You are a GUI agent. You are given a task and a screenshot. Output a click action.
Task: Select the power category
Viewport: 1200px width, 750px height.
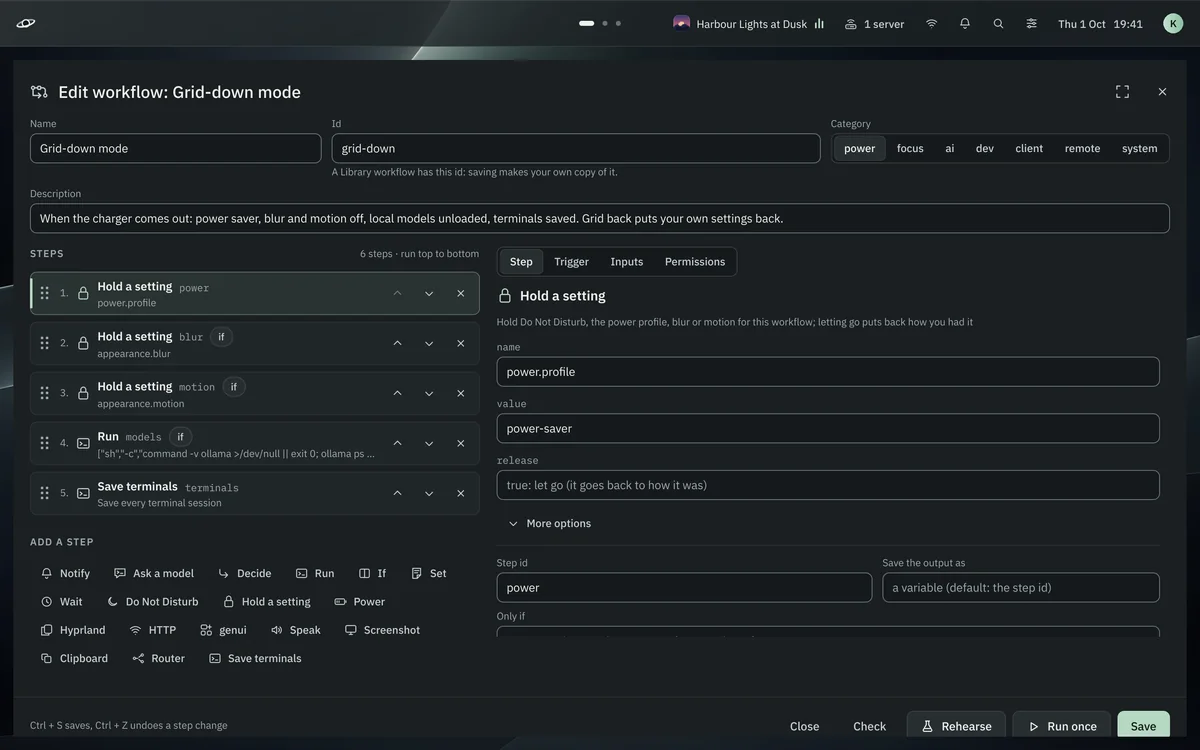click(859, 148)
